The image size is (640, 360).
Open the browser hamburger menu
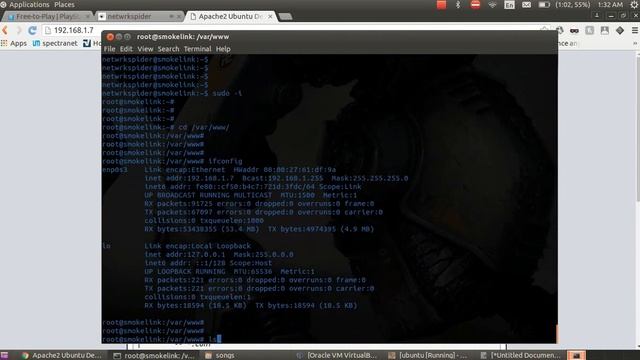(x=635, y=30)
